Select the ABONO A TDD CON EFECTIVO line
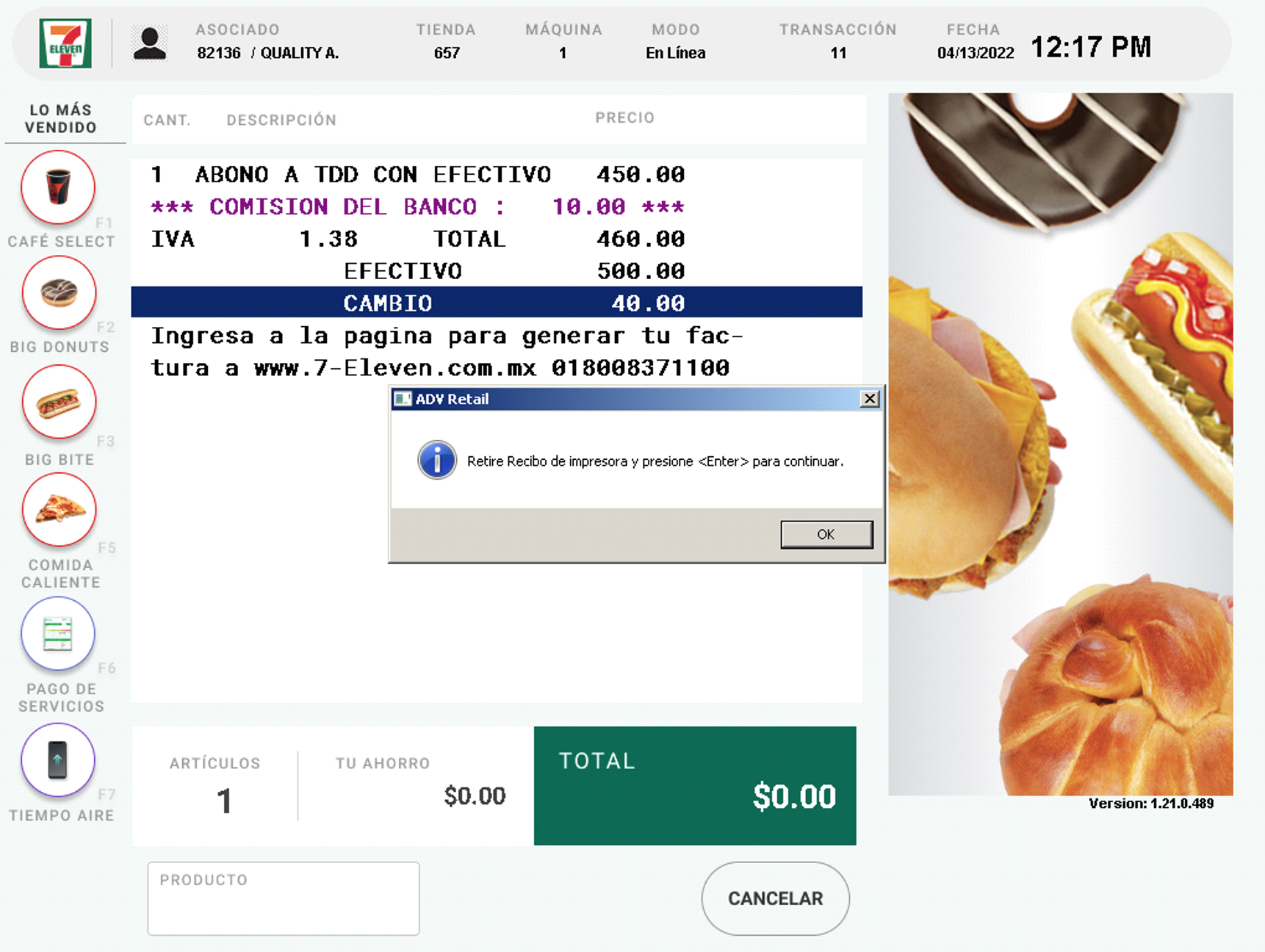1265x952 pixels. 418,174
